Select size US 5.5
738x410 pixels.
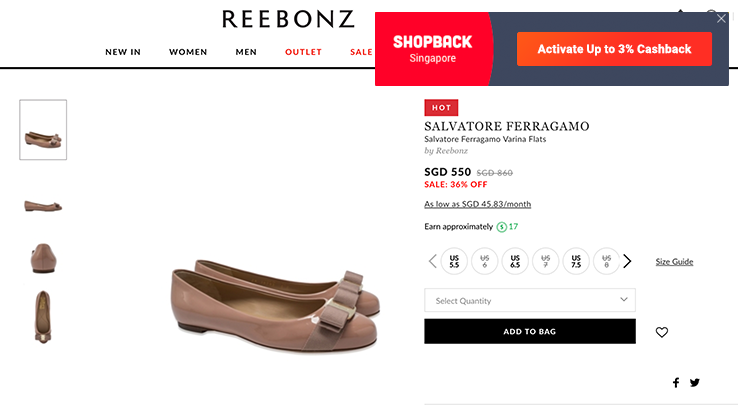coord(454,261)
